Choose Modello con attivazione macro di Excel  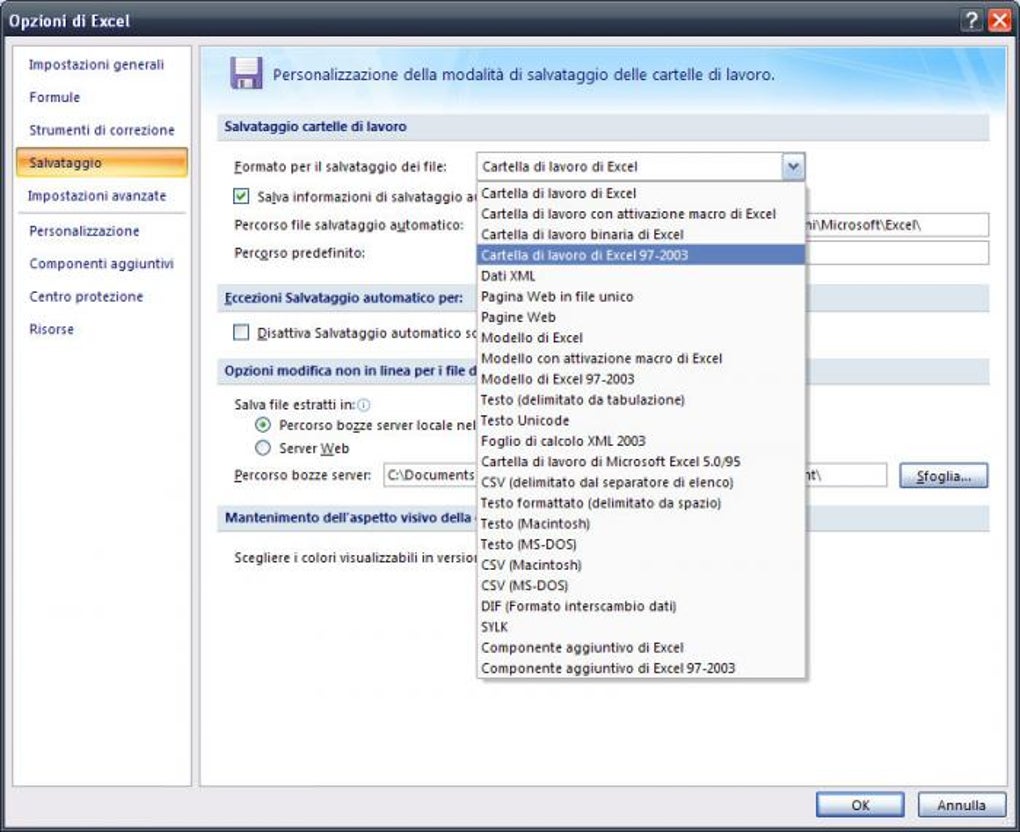point(641,358)
